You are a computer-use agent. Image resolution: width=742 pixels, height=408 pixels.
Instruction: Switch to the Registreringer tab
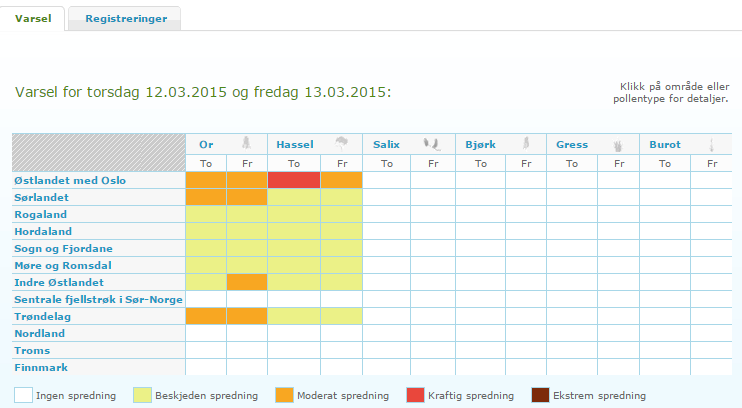[x=126, y=18]
